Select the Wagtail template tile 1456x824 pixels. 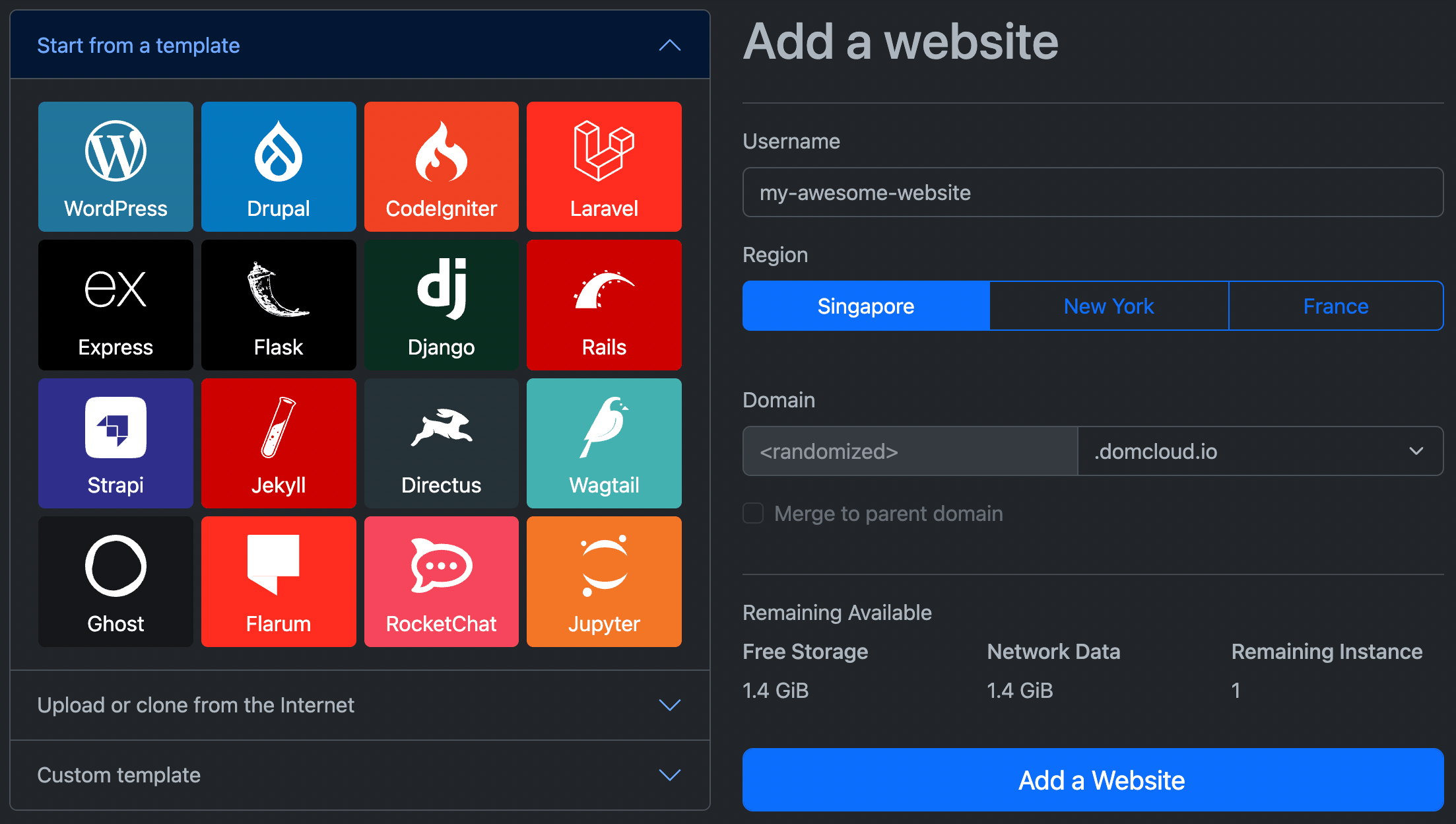tap(604, 443)
